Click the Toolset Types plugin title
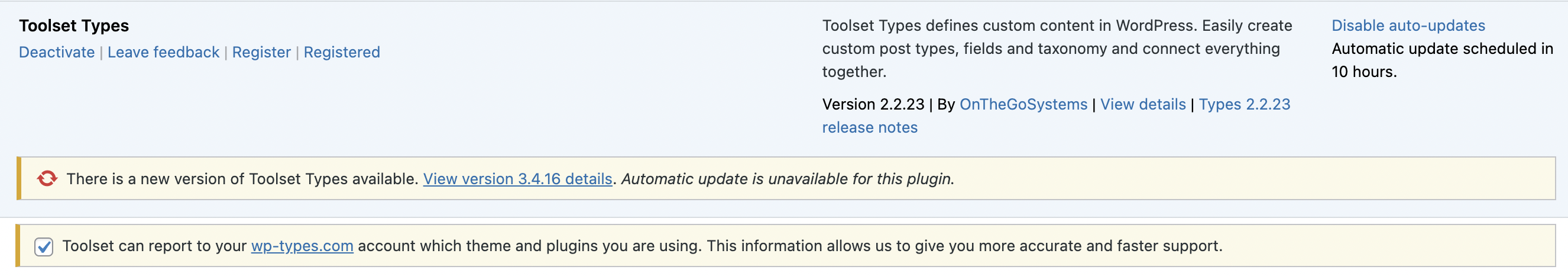Viewport: 1568px width, 276px height. (74, 25)
